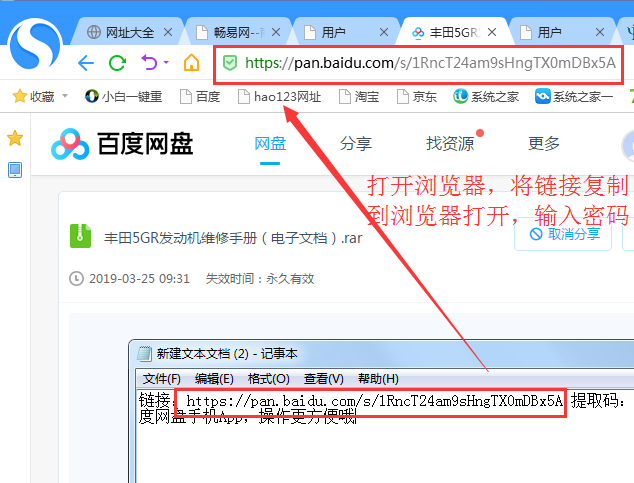
Task: Close the 网址大全 tab
Action: click(168, 32)
